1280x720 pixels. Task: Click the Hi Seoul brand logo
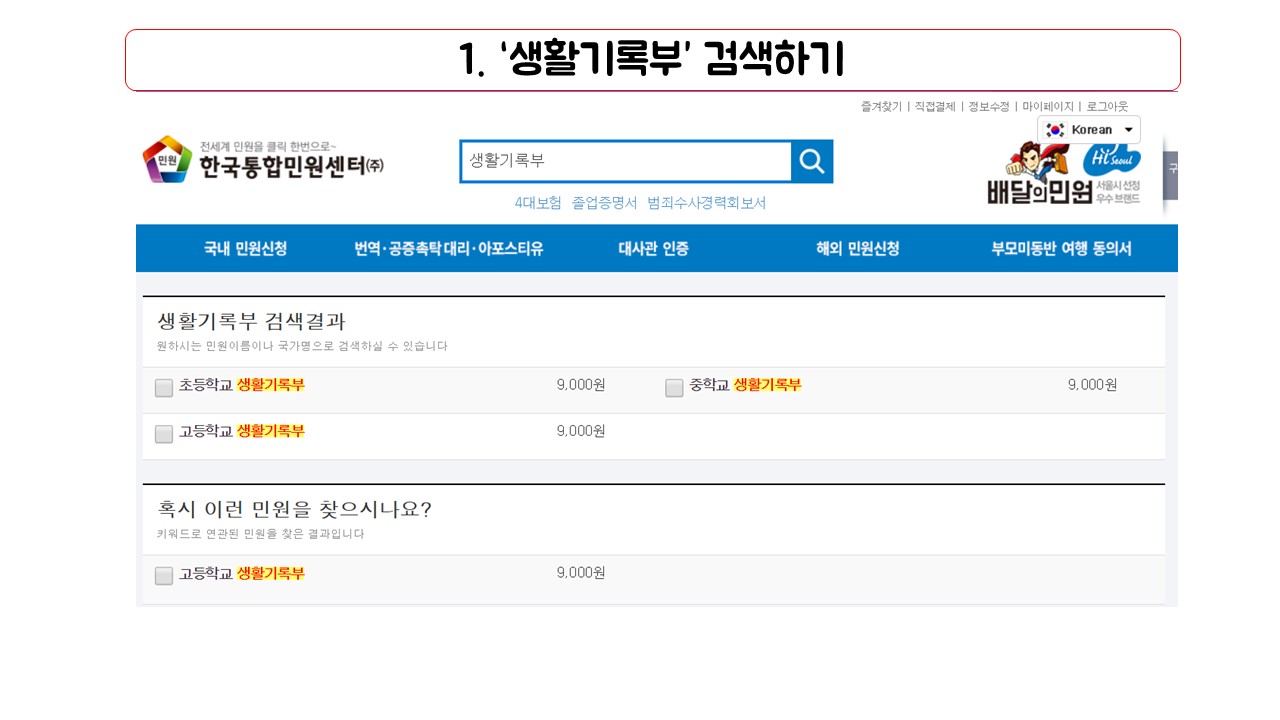[x=1111, y=160]
